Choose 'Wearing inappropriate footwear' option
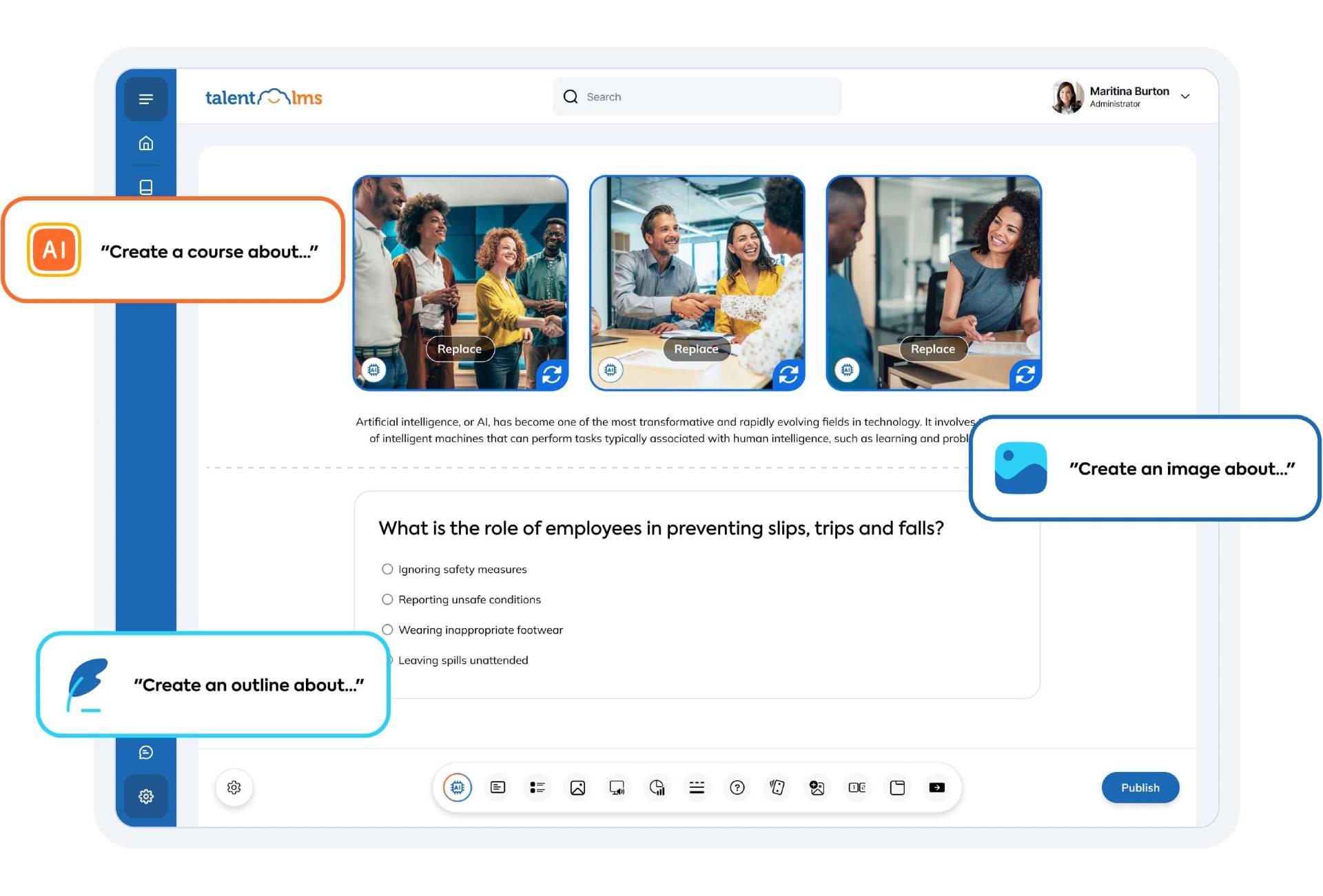Image resolution: width=1323 pixels, height=896 pixels. 387,629
